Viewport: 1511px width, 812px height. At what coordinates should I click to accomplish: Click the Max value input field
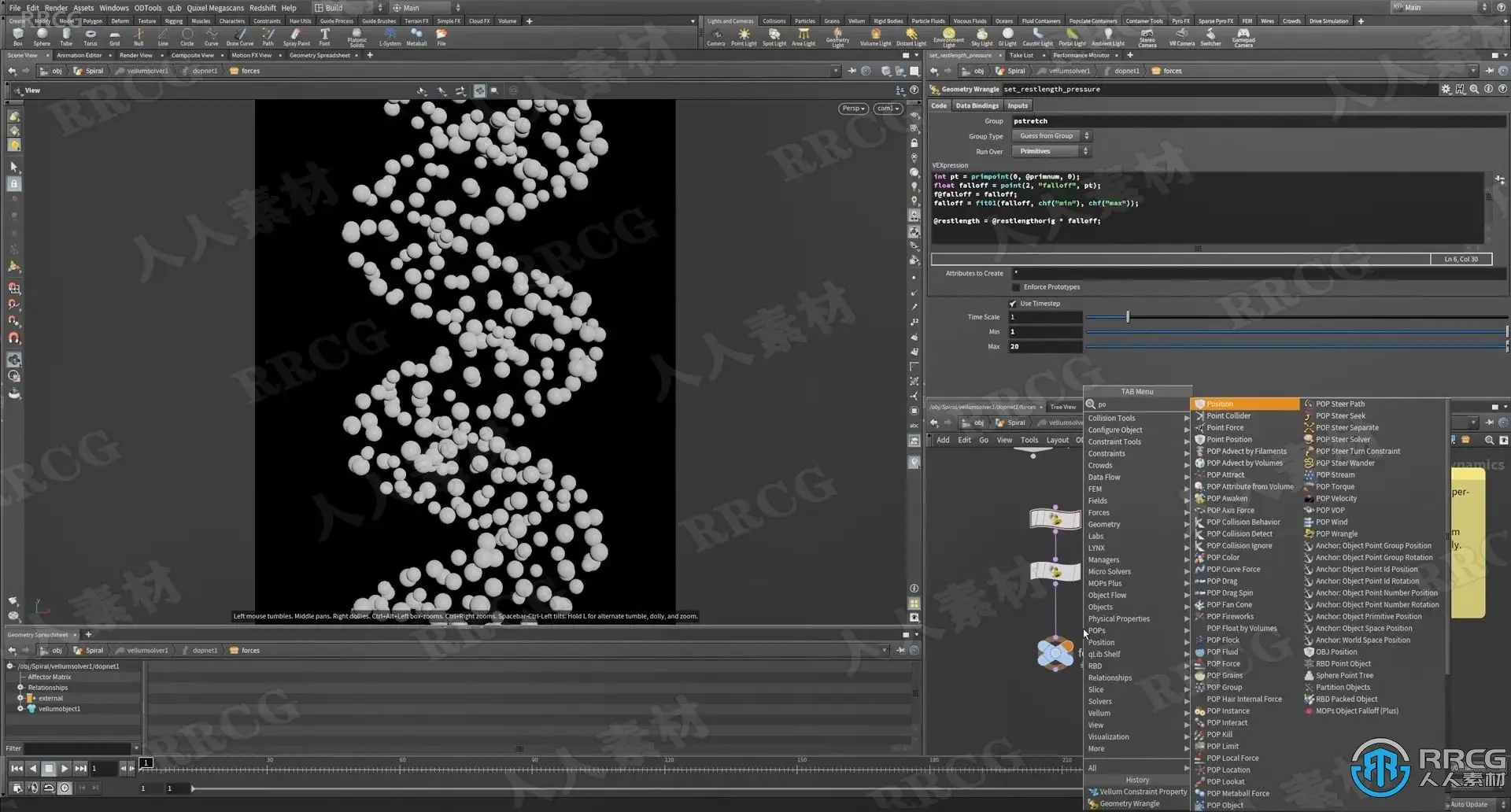(1045, 346)
